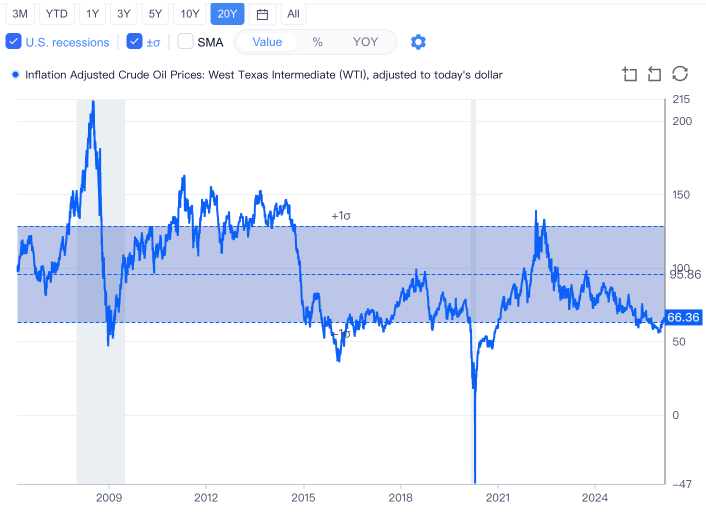Screen dimensions: 706x521
Task: Click the blue legend dot for WTI series
Action: pyautogui.click(x=15, y=75)
